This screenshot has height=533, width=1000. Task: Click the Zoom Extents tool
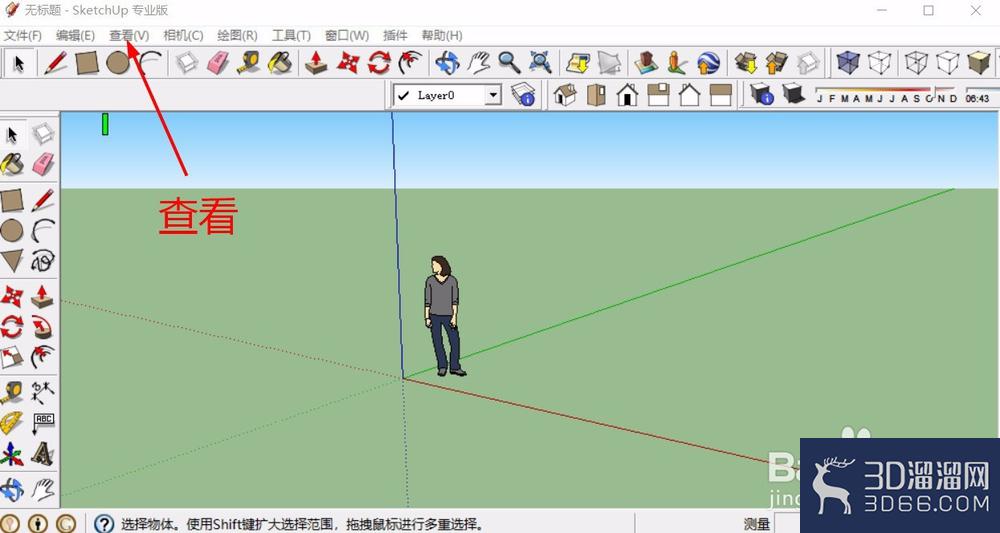pyautogui.click(x=540, y=62)
